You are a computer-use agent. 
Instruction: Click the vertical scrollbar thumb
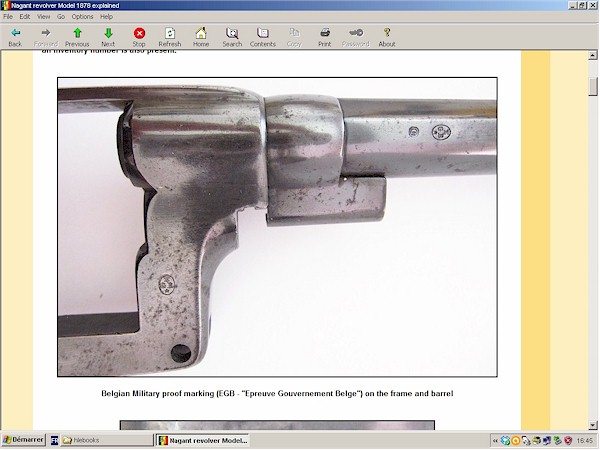pyautogui.click(x=593, y=86)
